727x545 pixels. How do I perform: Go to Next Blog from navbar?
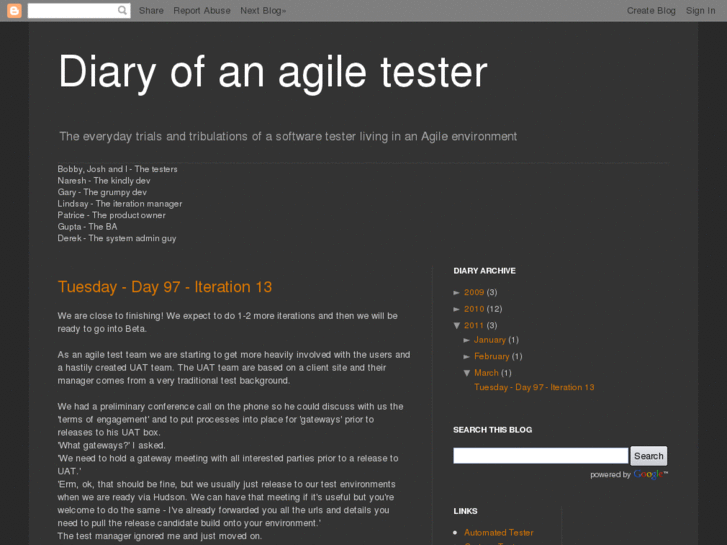point(263,11)
